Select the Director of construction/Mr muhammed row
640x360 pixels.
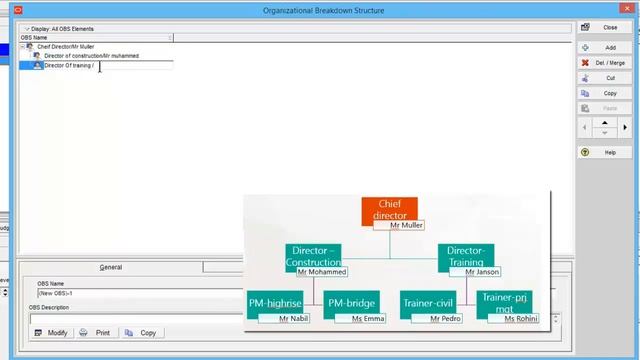point(91,56)
